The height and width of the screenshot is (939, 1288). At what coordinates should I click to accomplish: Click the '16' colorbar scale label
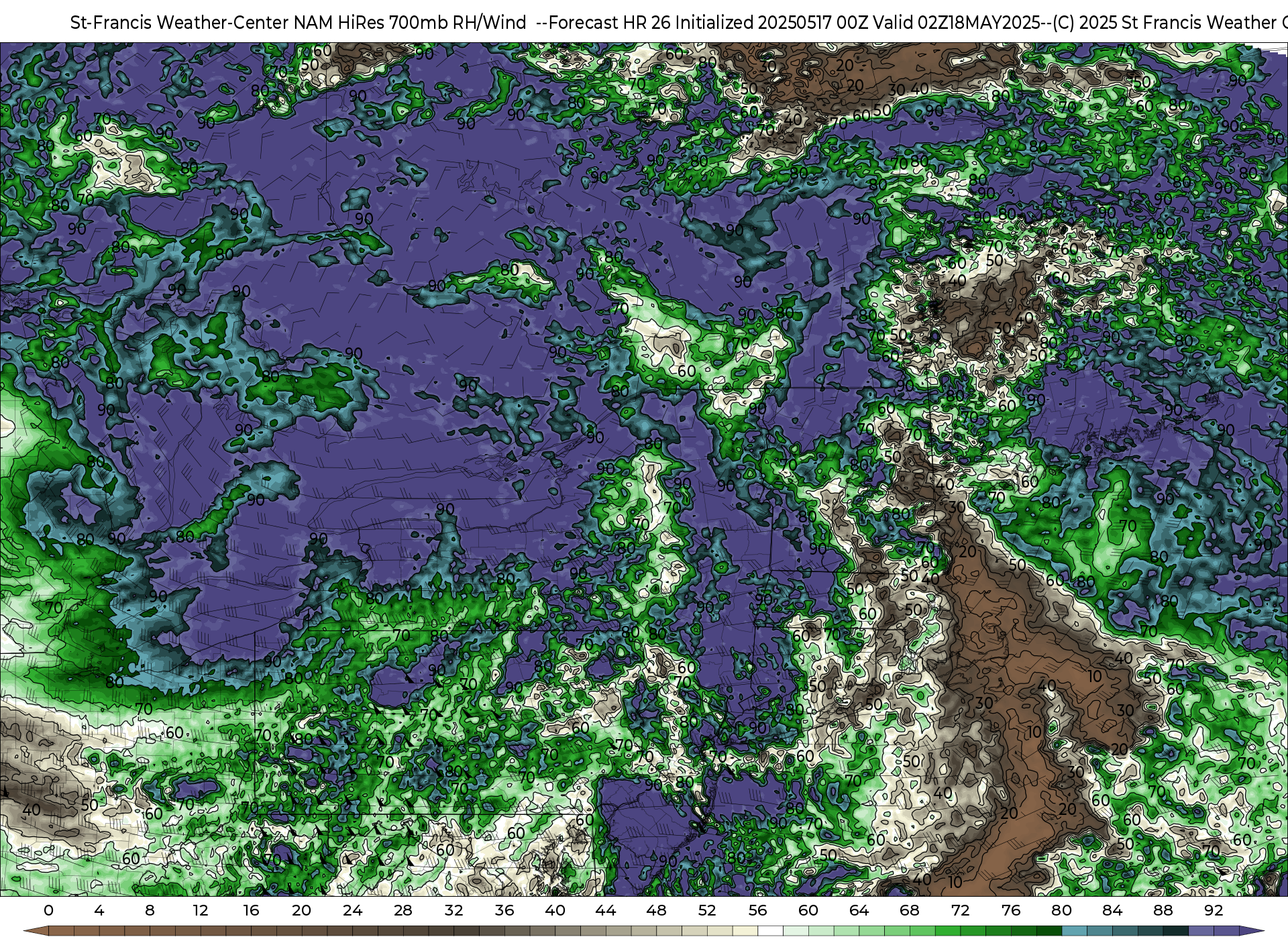coord(251,910)
